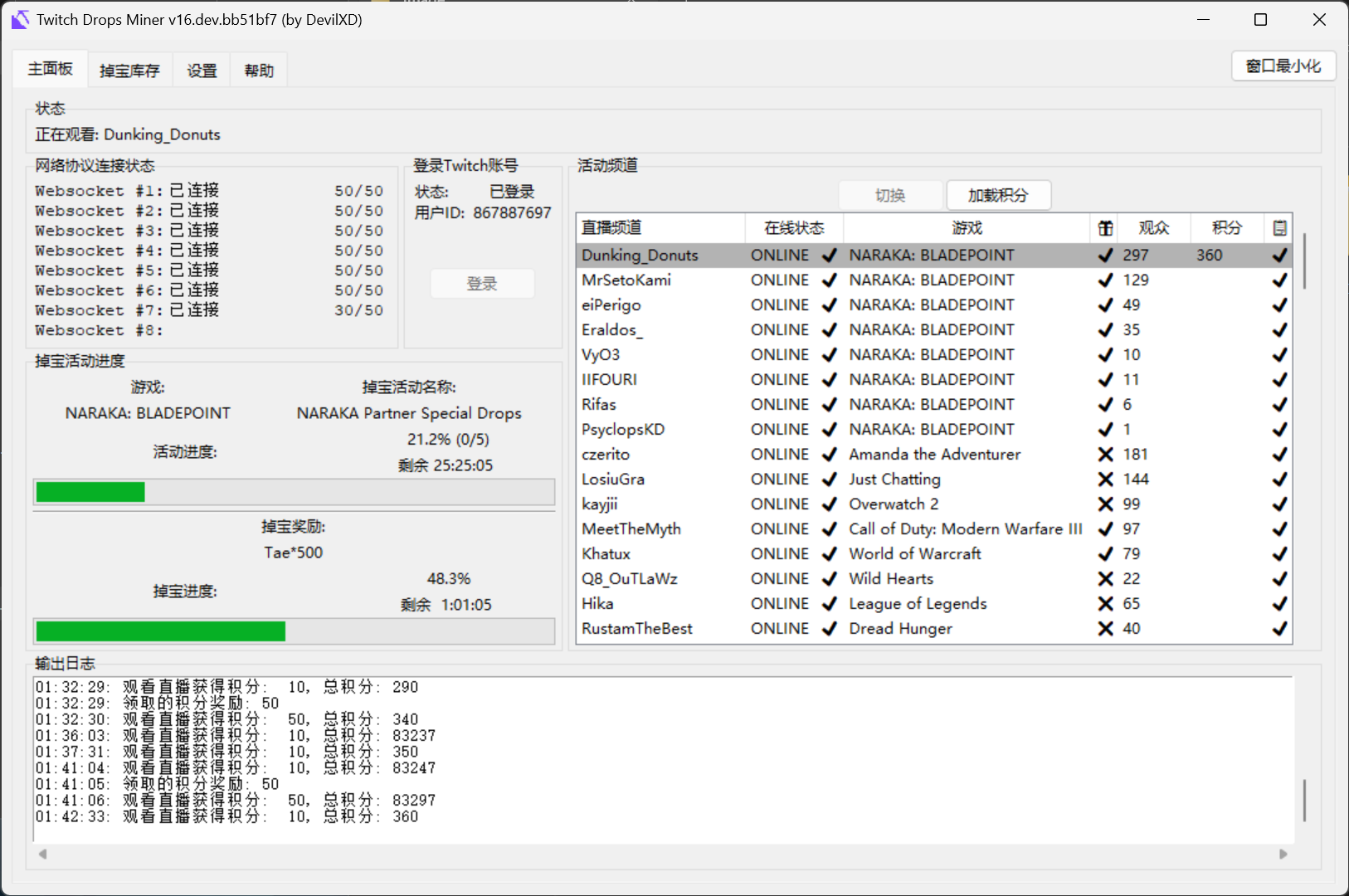Click the 加载积分 button
Screen dimensions: 1349x896
coord(998,196)
